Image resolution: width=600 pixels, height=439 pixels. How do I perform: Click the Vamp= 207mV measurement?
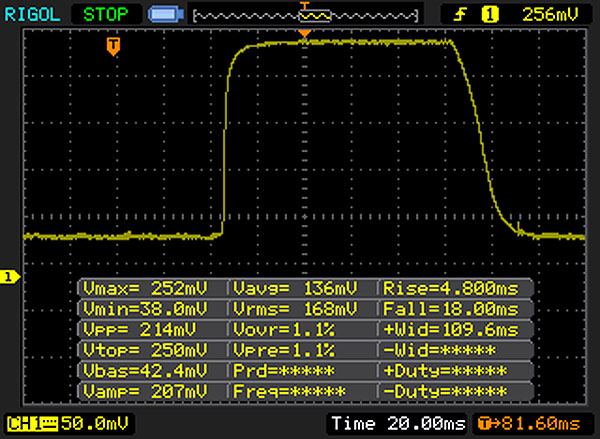point(145,391)
